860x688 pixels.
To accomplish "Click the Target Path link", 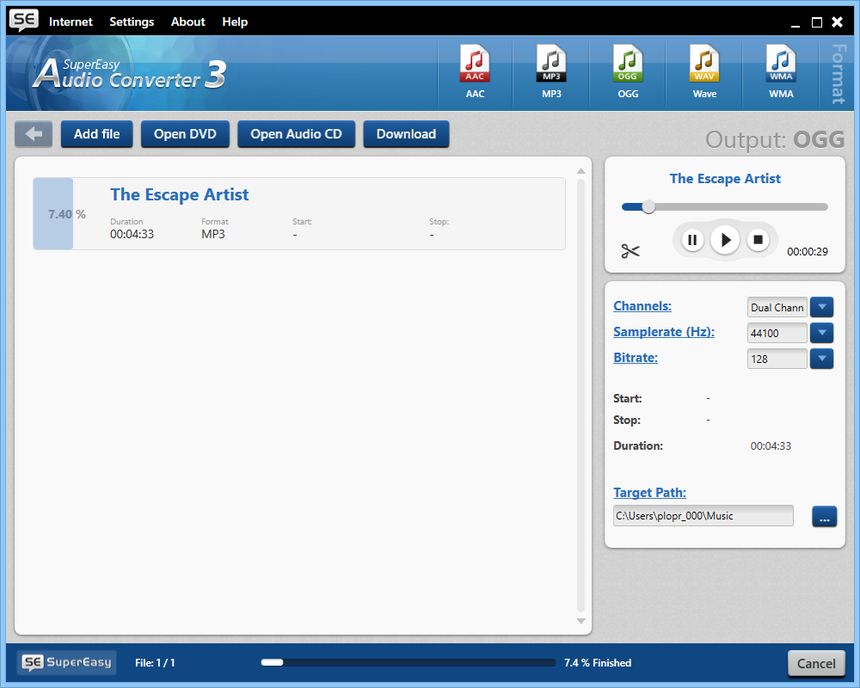I will (649, 493).
